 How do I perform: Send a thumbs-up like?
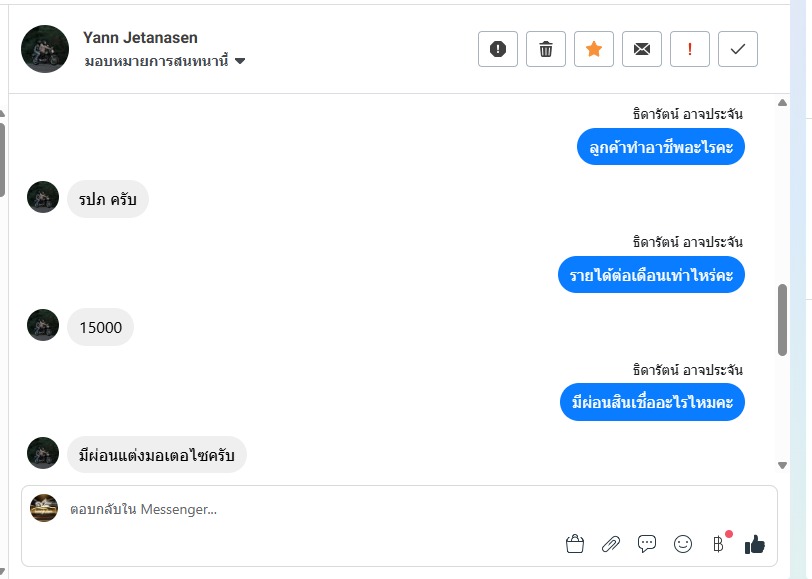point(755,544)
